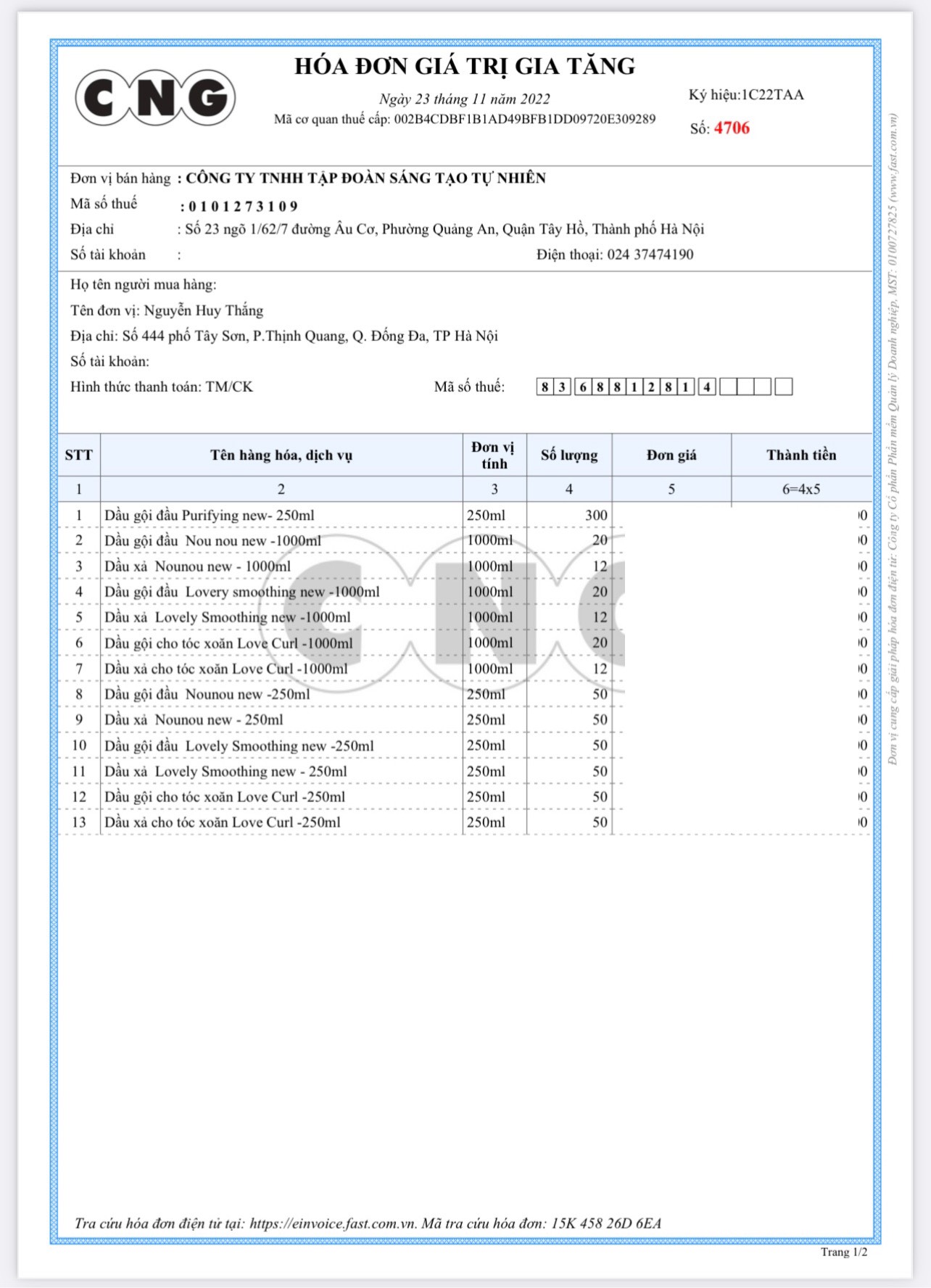Click the seller tax code 0101273109
This screenshot has width=931, height=1288.
243,206
